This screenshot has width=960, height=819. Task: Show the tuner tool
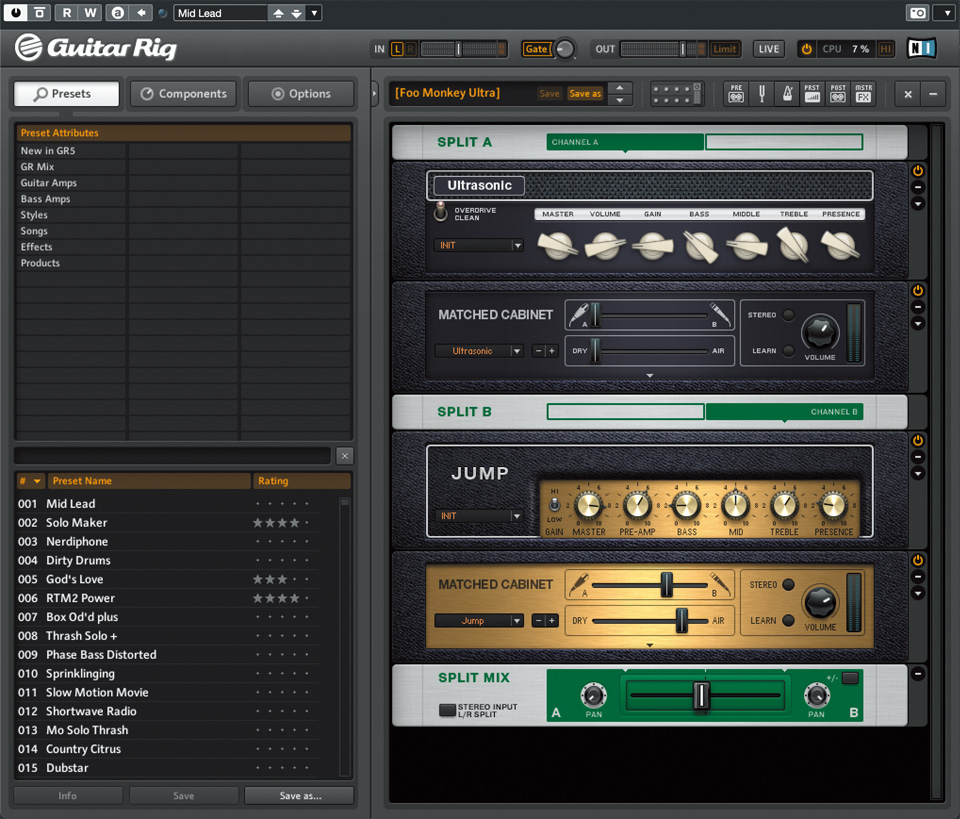(x=762, y=94)
